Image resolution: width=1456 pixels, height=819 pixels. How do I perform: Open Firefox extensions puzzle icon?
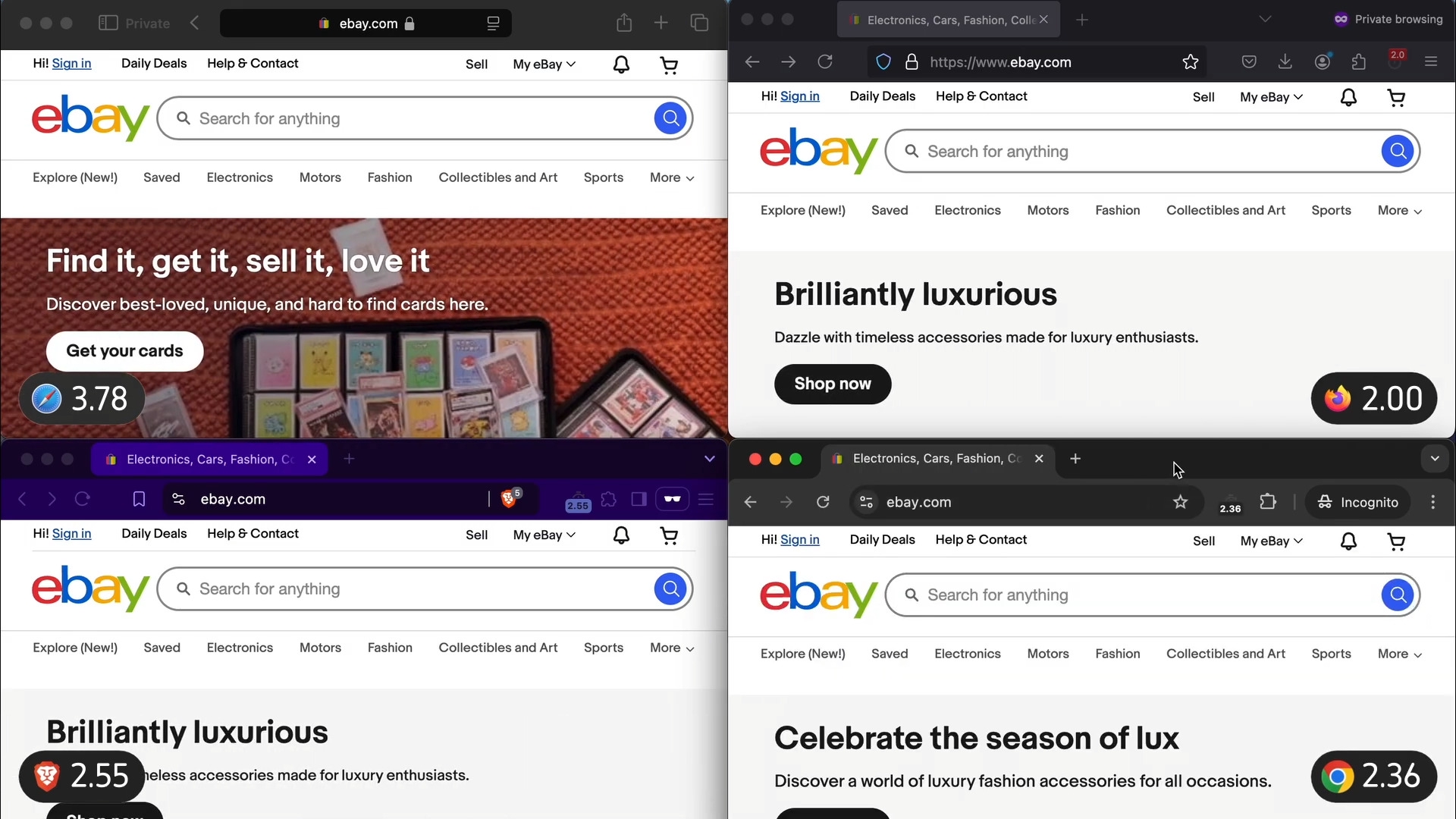pyautogui.click(x=1359, y=61)
